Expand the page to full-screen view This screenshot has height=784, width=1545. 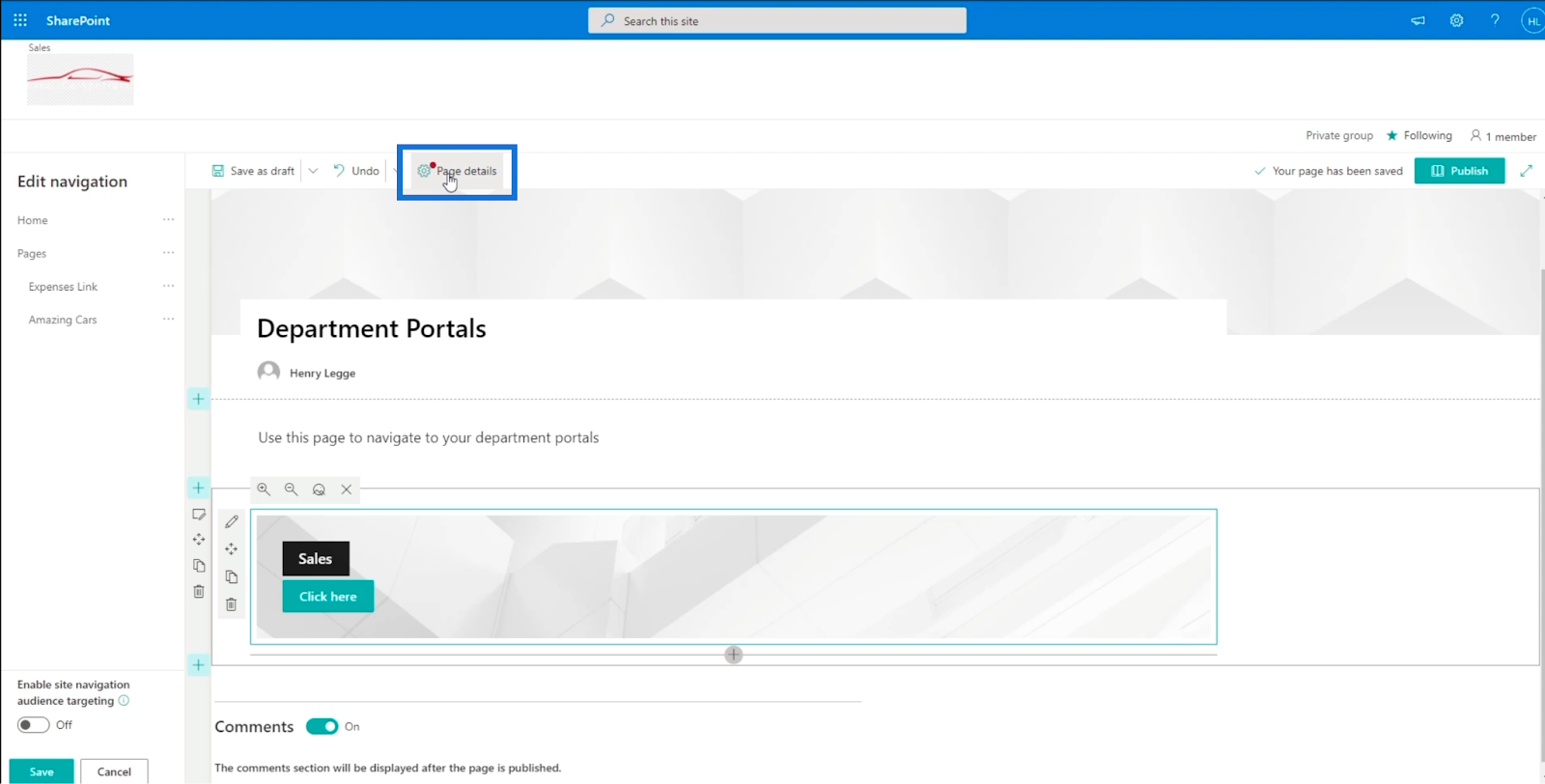tap(1526, 171)
